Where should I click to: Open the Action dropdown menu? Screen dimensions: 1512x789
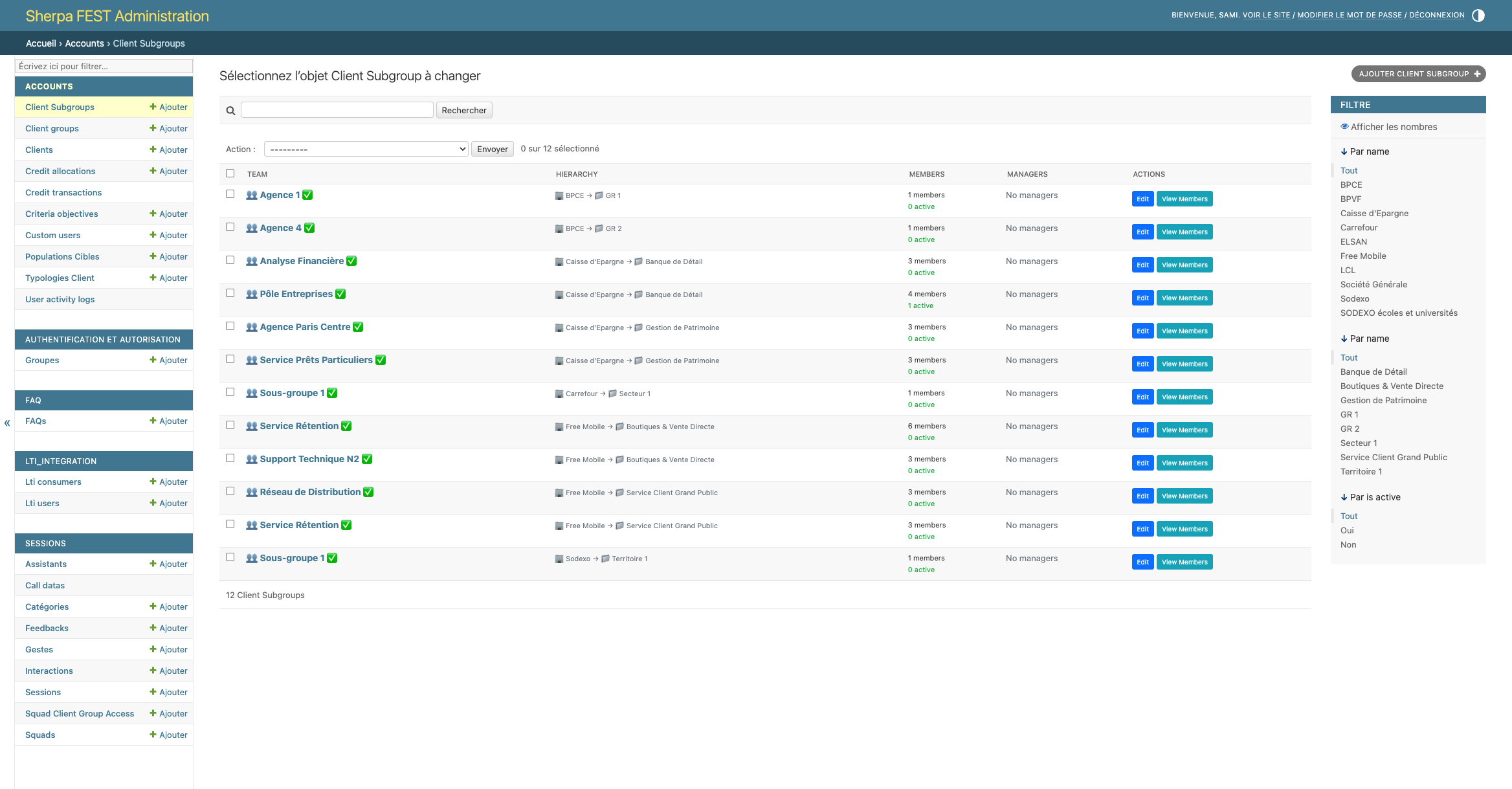coord(366,149)
